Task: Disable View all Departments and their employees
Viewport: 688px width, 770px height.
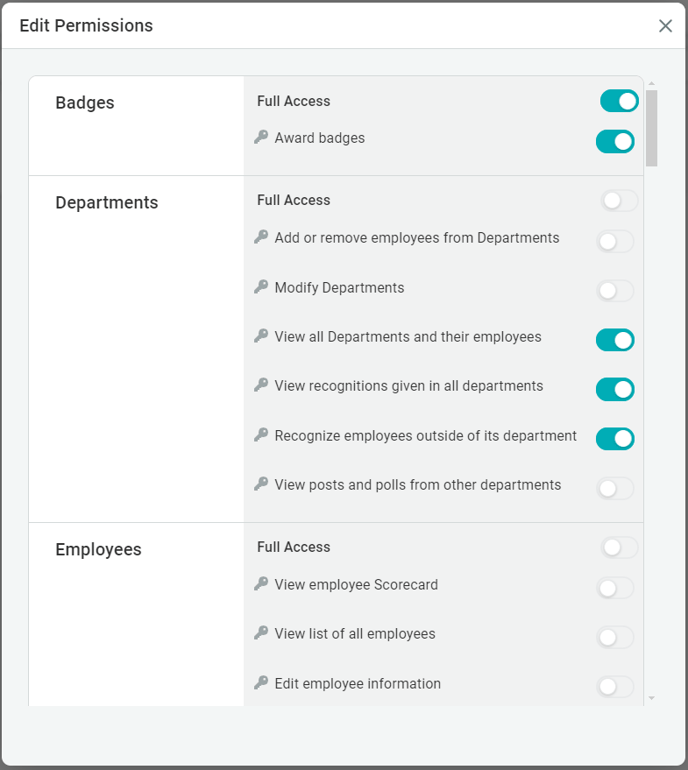Action: tap(615, 340)
